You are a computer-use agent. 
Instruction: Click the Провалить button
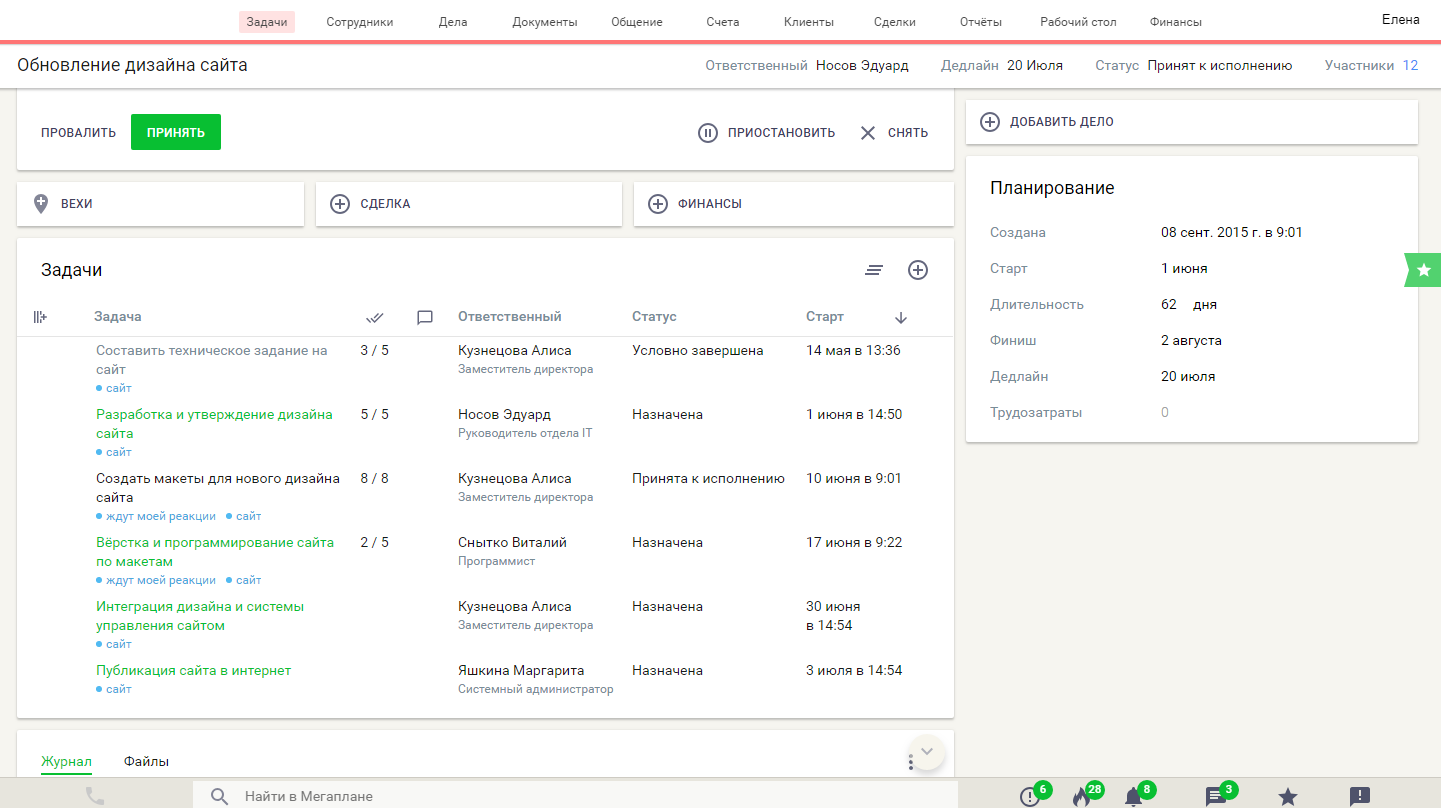pyautogui.click(x=79, y=133)
